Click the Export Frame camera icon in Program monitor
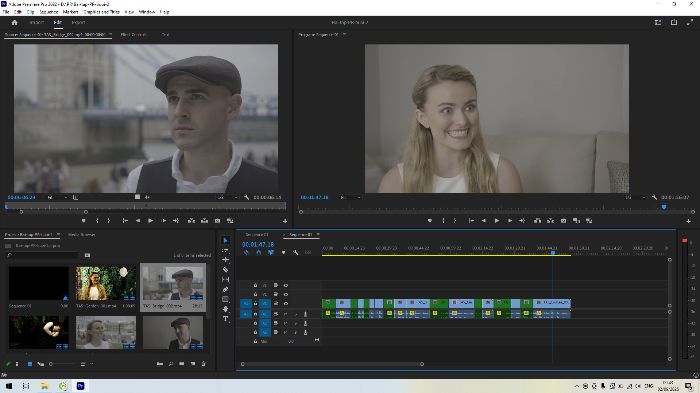 click(x=563, y=221)
